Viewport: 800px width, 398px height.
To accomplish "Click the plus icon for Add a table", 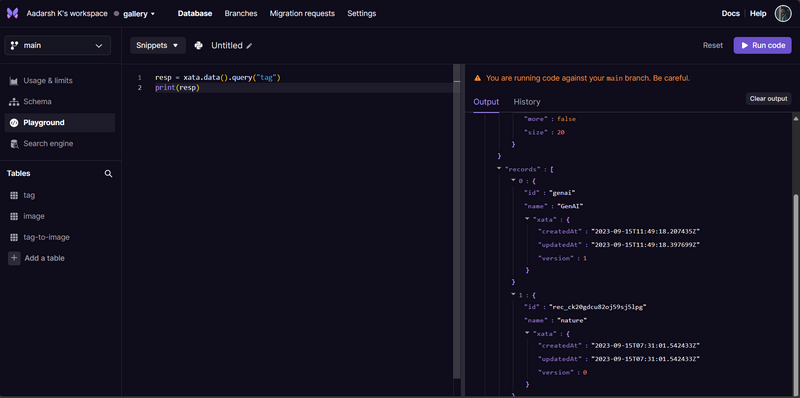I will coord(14,258).
